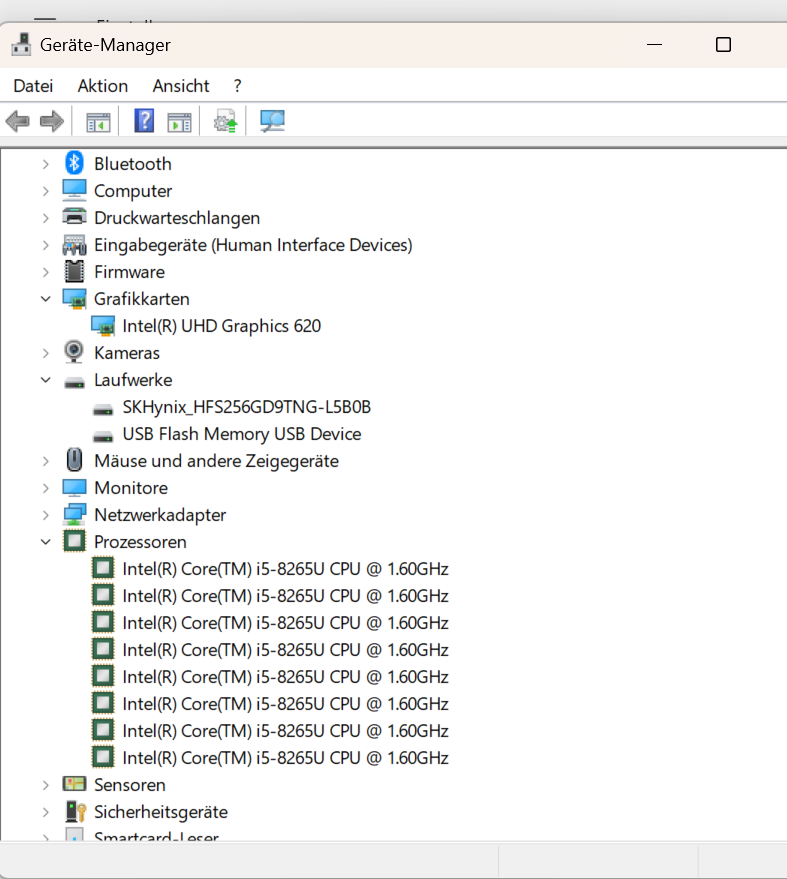The width and height of the screenshot is (787, 879).
Task: Select SKHynix_HFS256GD9TNG-L5B0B drive label
Action: pos(247,407)
